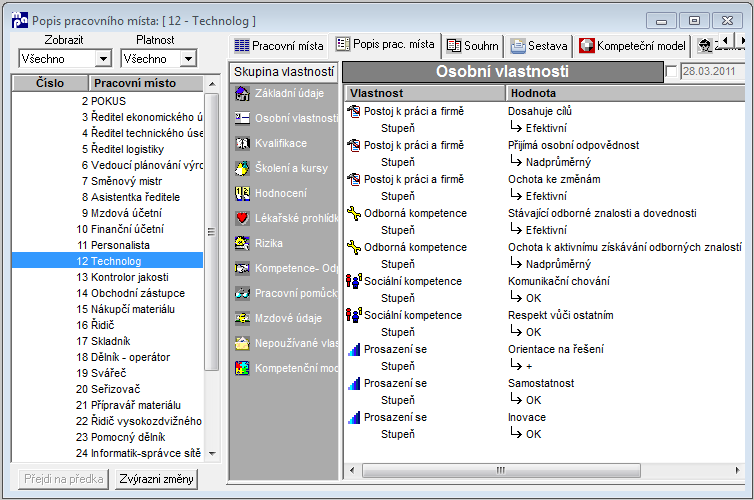Open the Kompeteční model tab

(x=632, y=46)
